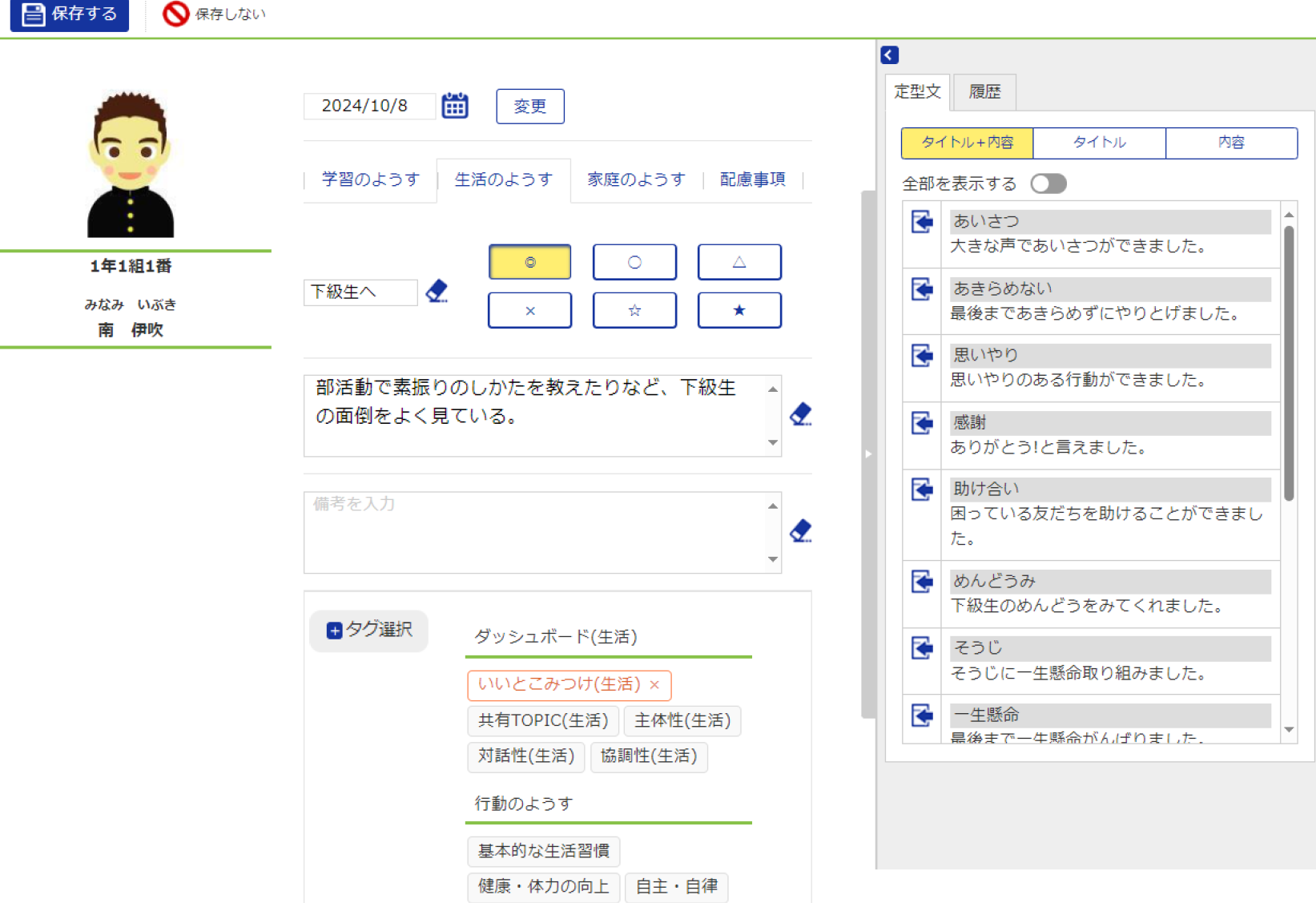The height and width of the screenshot is (903, 1316).
Task: Toggle the 全部を表示する switch
Action: click(1048, 183)
